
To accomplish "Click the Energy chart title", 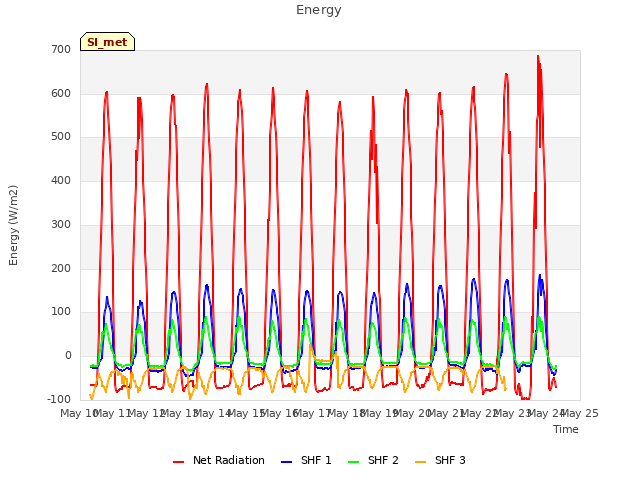I will (x=319, y=10).
